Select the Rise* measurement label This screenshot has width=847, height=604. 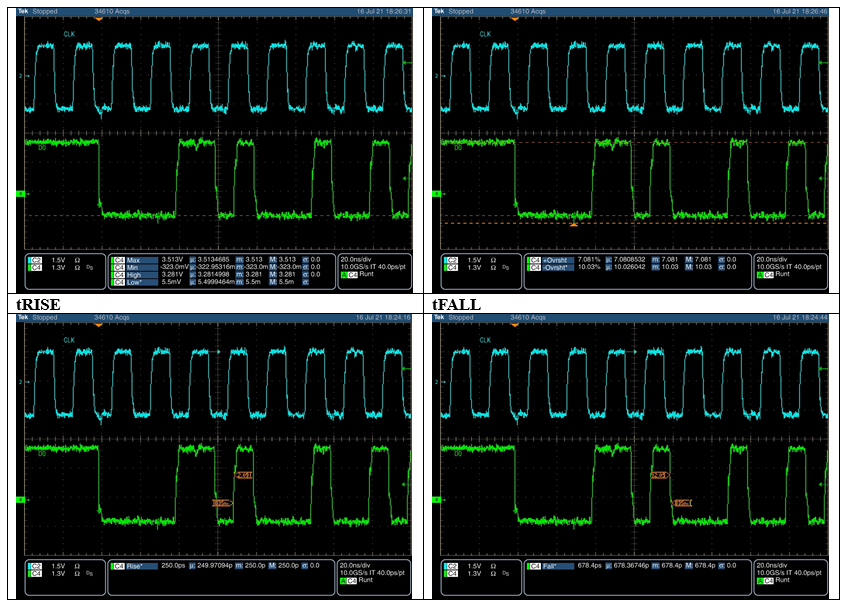tap(142, 566)
